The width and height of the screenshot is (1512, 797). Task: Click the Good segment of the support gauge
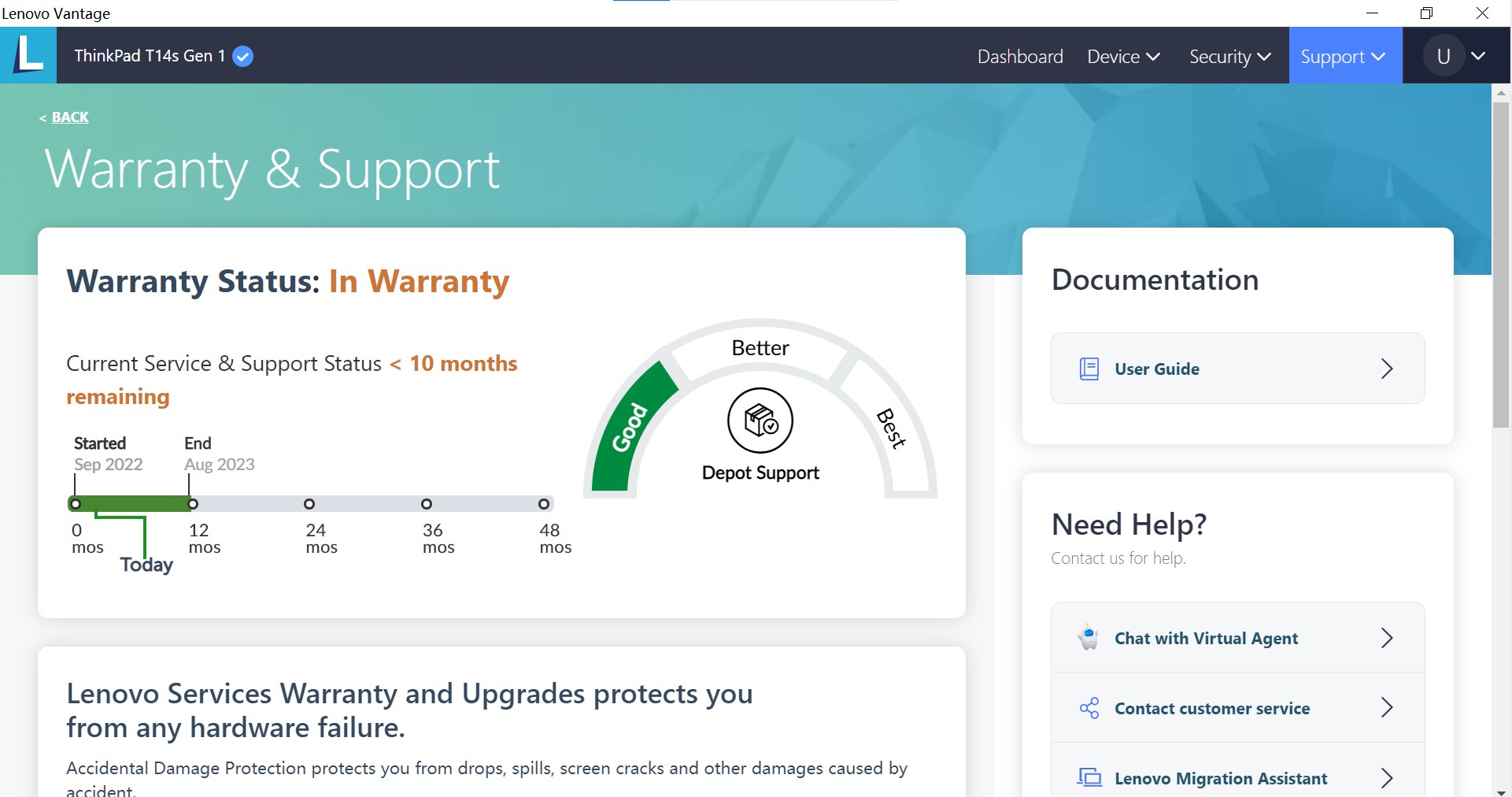630,428
